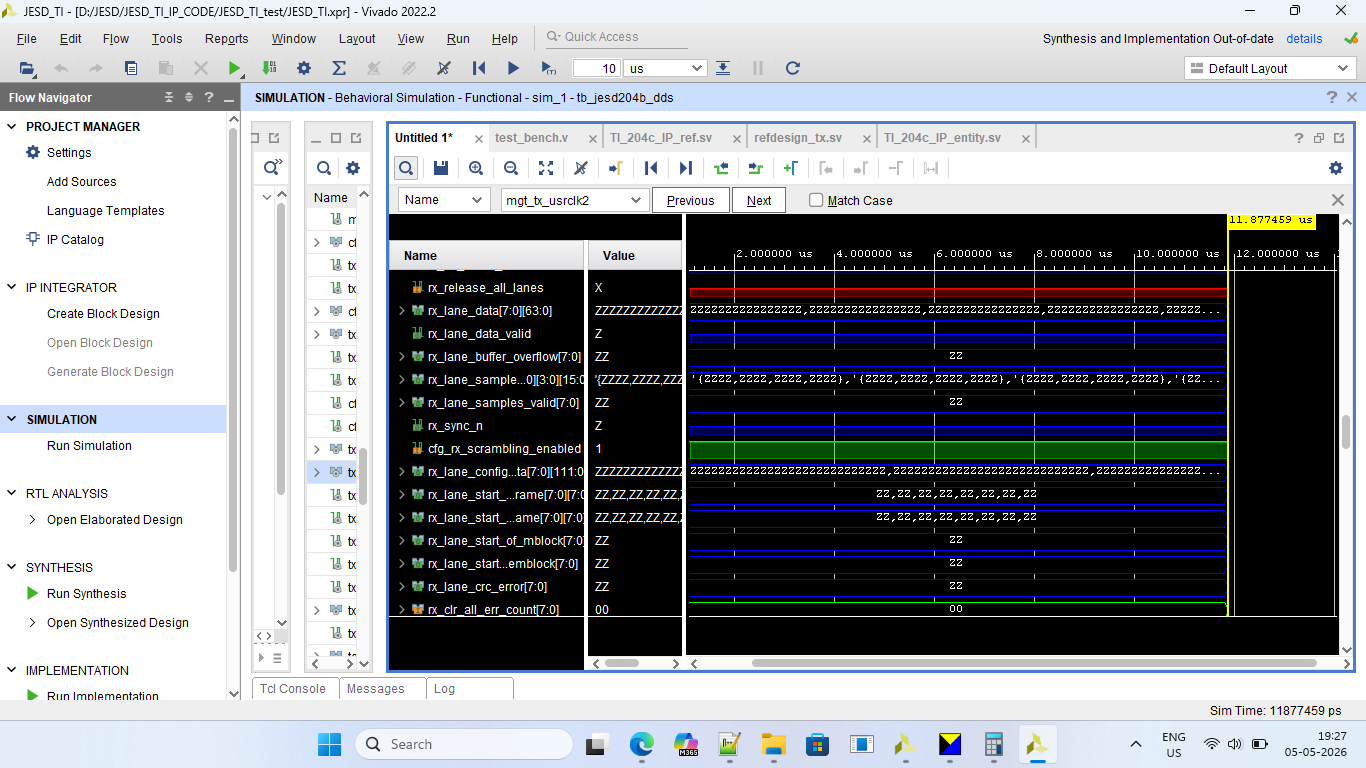Expand rx_lane_samples_valid[7:0] signal
The width and height of the screenshot is (1366, 768).
click(x=402, y=403)
